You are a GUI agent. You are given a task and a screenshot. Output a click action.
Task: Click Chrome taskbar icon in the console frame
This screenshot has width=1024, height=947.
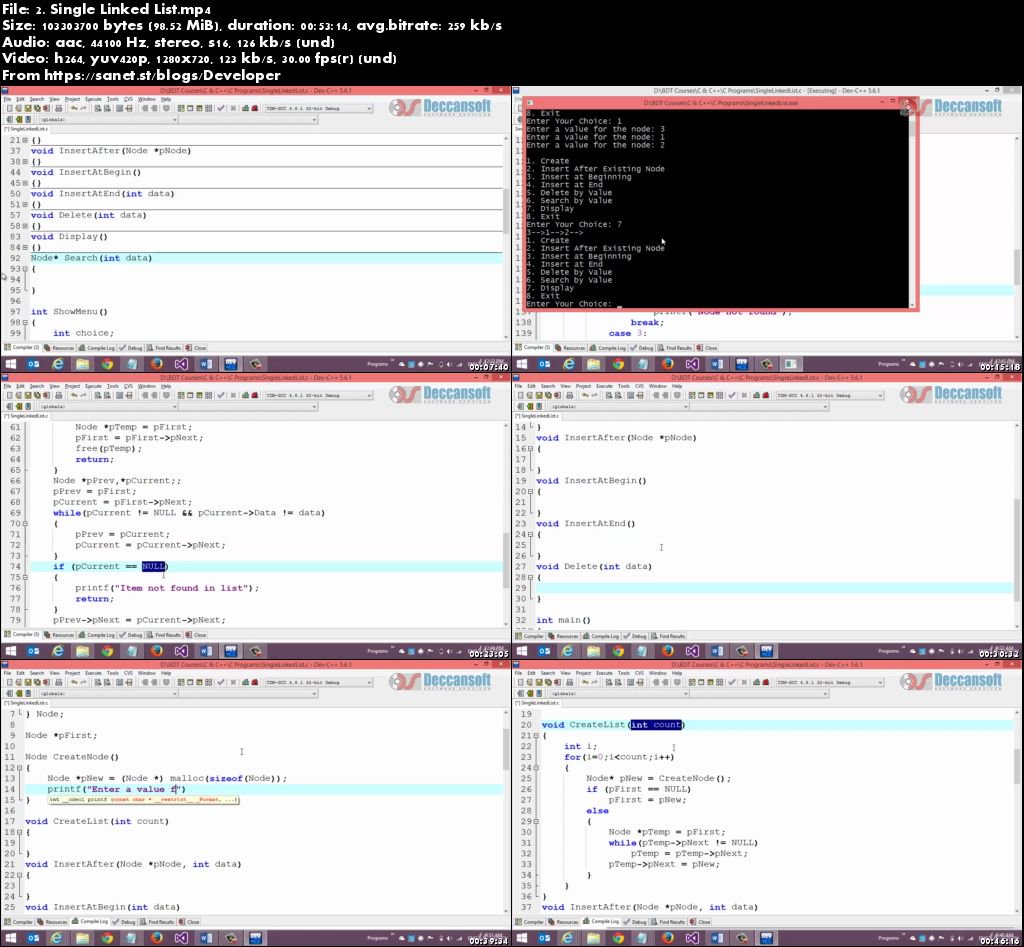[618, 364]
